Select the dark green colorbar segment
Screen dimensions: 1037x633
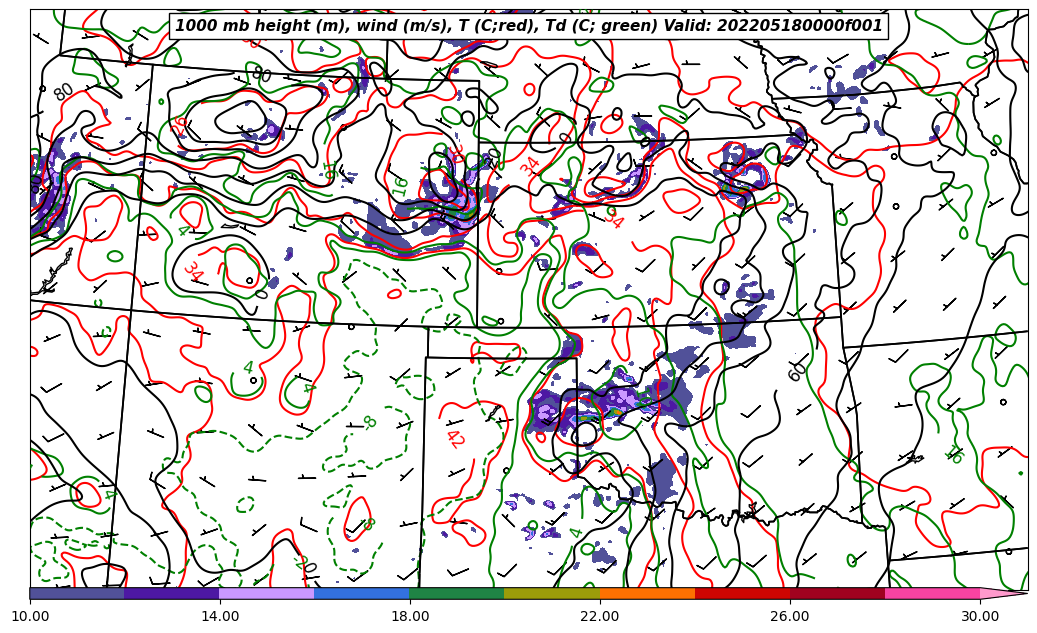[x=457, y=593]
